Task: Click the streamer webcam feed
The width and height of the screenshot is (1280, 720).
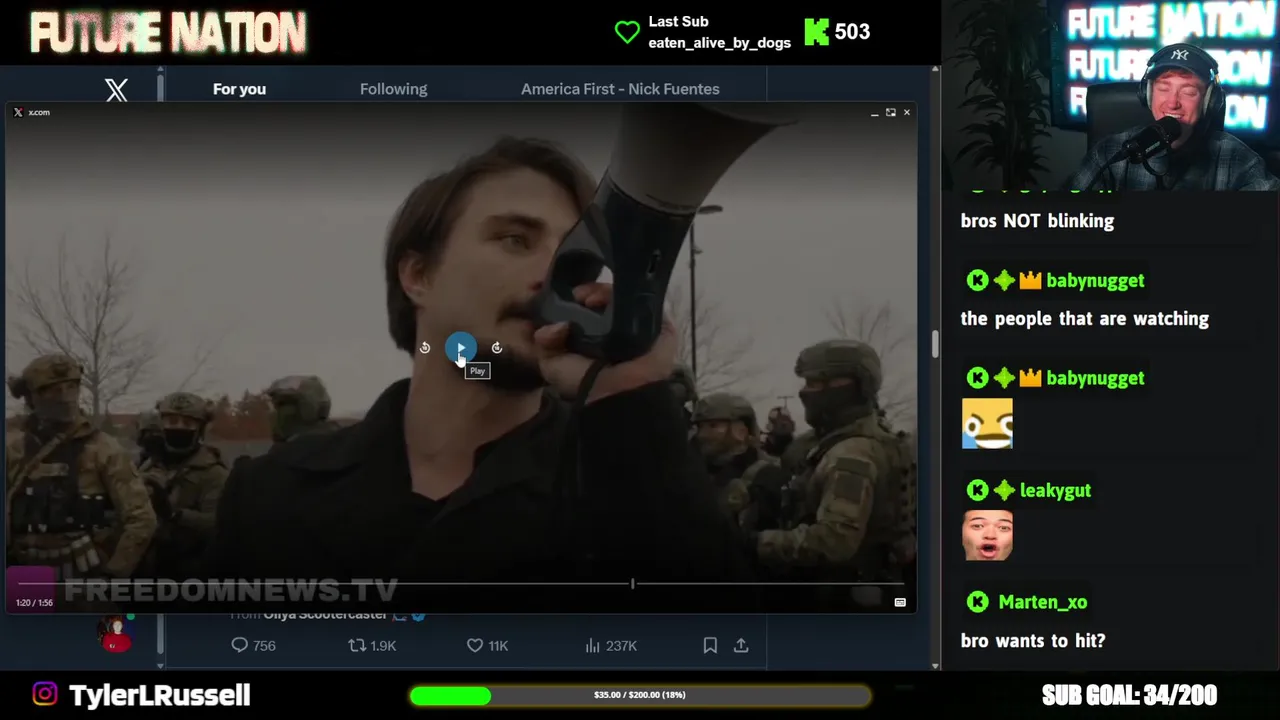Action: point(1110,95)
